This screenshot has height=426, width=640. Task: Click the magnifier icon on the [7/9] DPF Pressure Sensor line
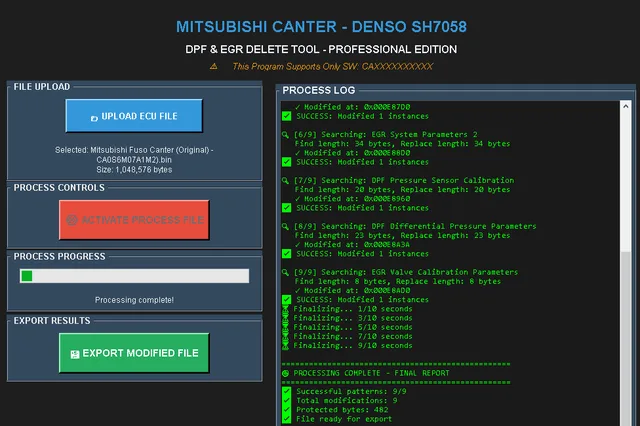point(285,180)
